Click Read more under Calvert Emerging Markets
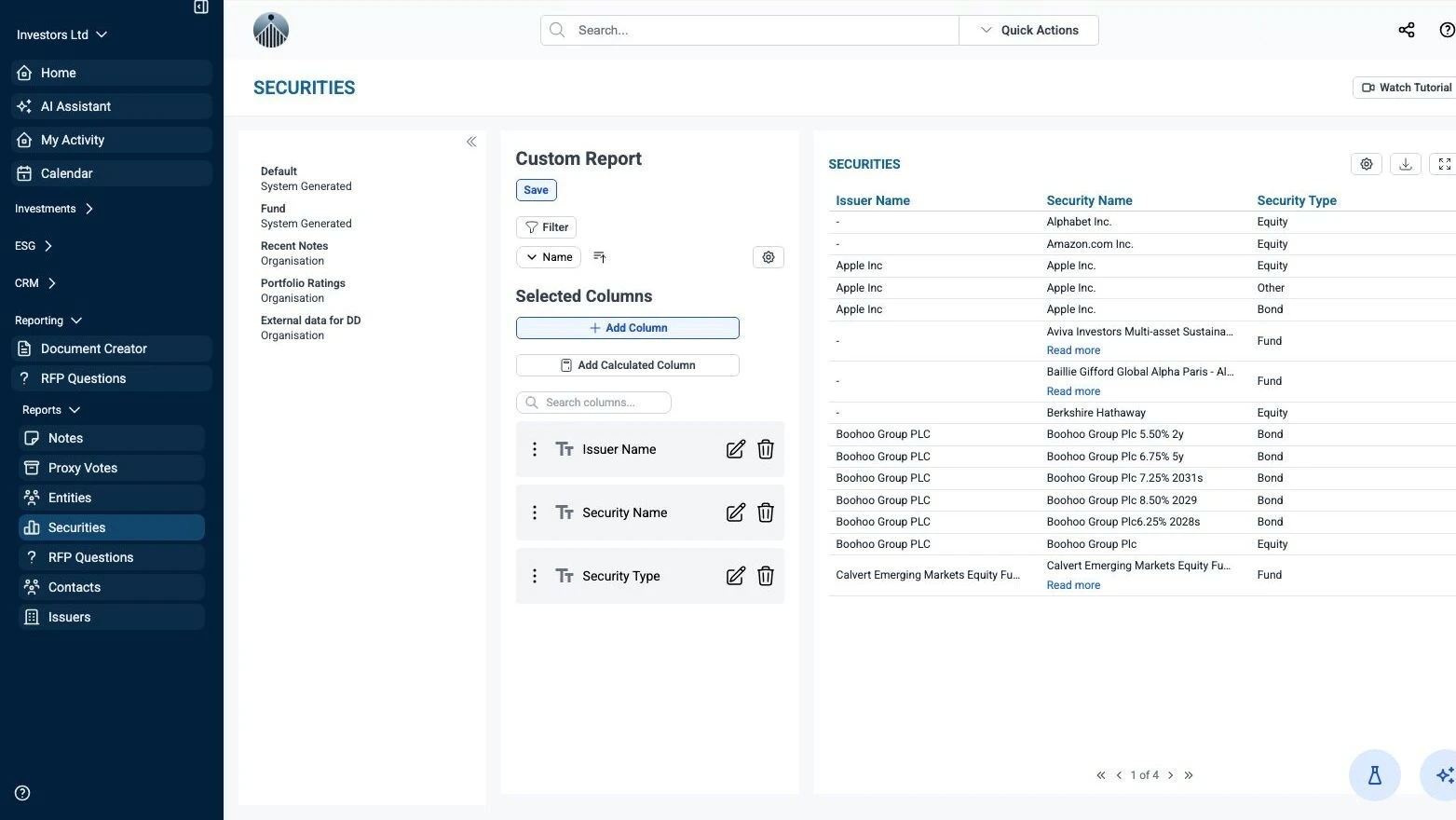Screen dimensions: 1456x820 [x=1073, y=585]
